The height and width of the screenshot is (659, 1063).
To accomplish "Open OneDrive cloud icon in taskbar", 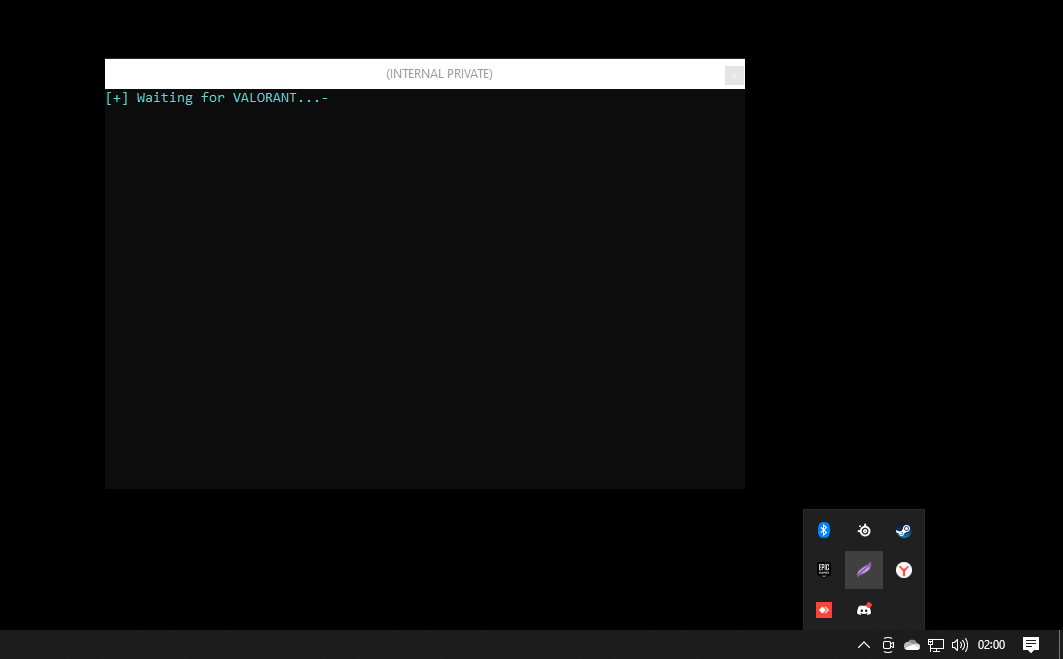I will [912, 645].
